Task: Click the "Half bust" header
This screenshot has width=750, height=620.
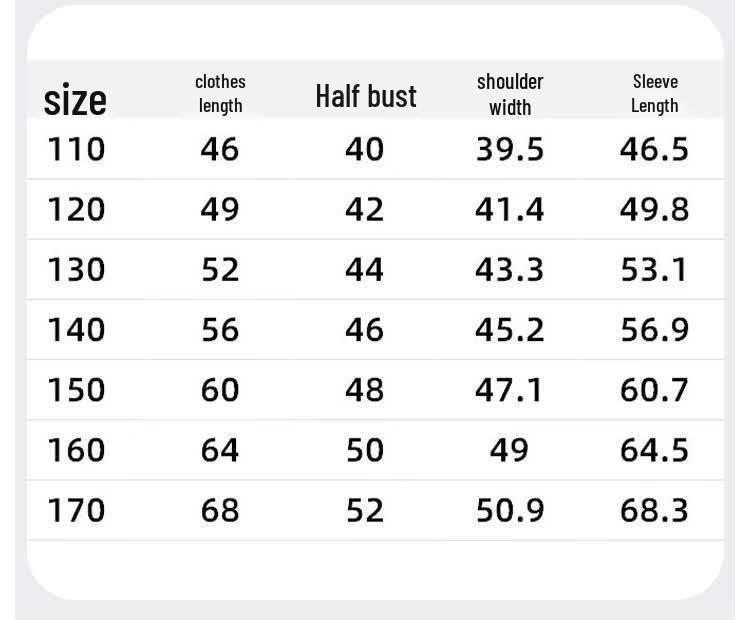Action: 366,96
